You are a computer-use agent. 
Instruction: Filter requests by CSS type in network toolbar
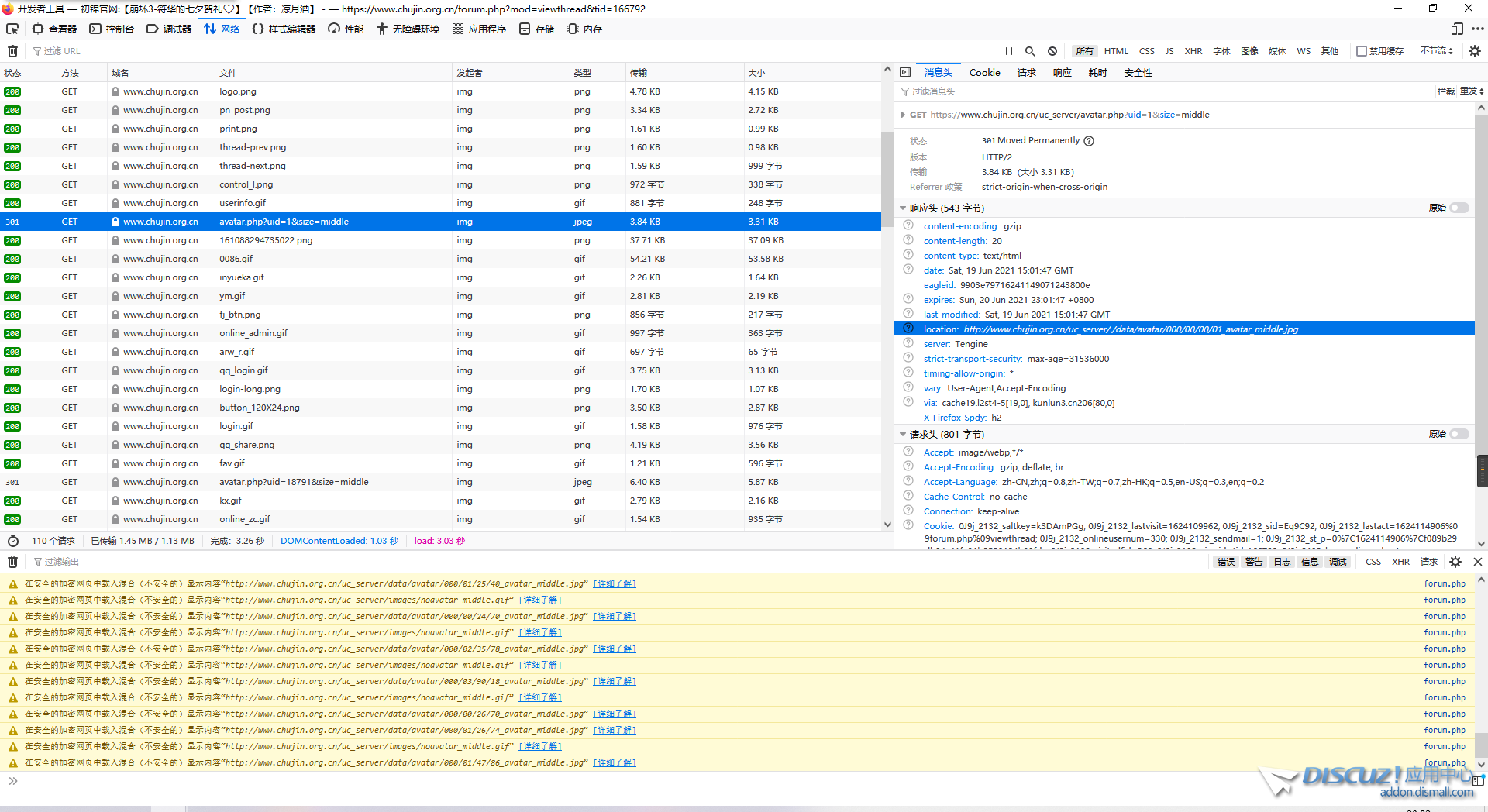pos(1147,51)
